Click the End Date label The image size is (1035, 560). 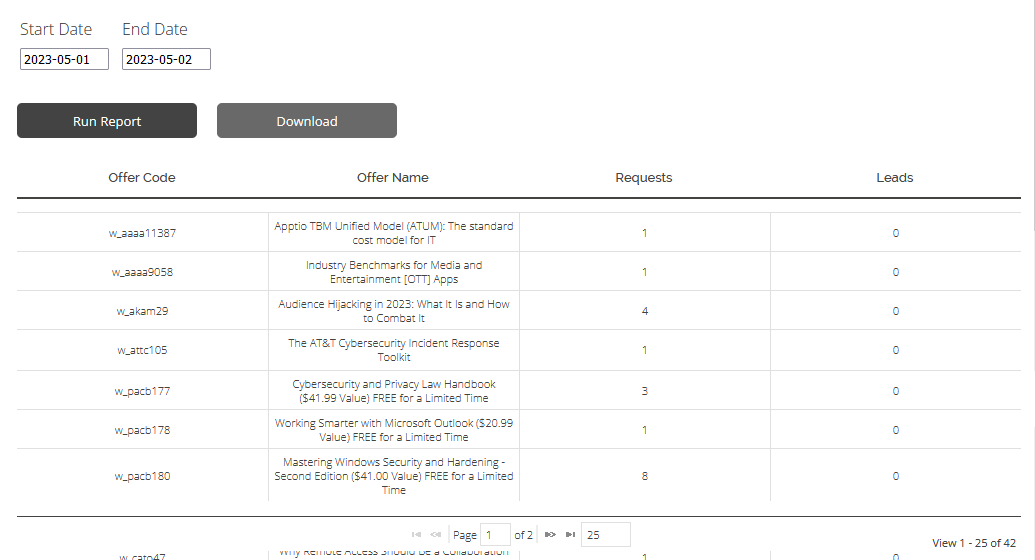pyautogui.click(x=154, y=29)
